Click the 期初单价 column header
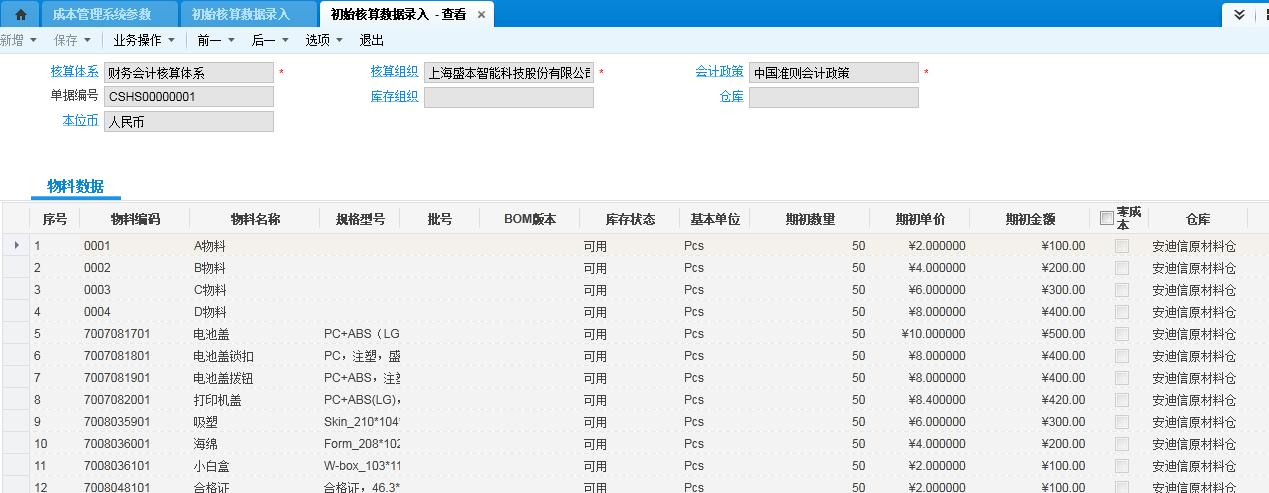The height and width of the screenshot is (493, 1269). pyautogui.click(x=920, y=219)
